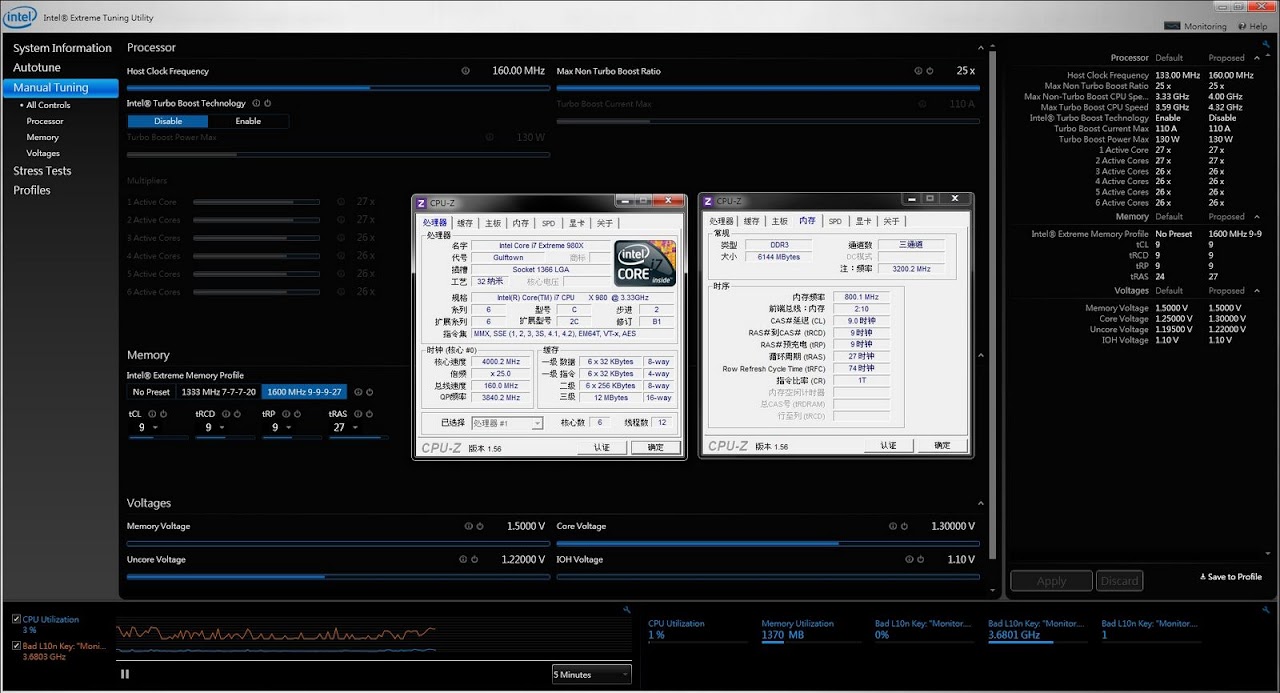Image resolution: width=1280 pixels, height=693 pixels.
Task: Click the tRP info icon
Action: [x=287, y=413]
